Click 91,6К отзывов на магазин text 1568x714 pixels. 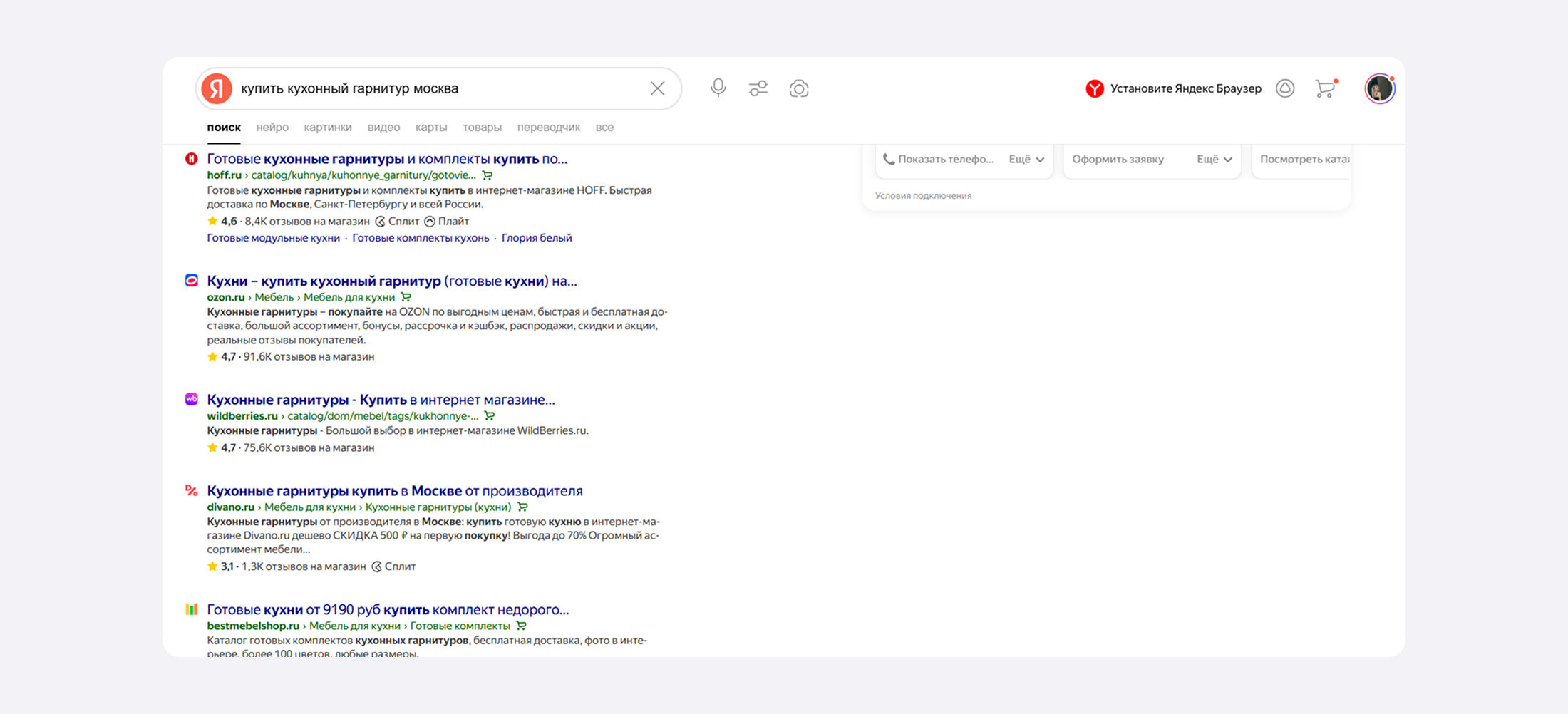pos(309,357)
